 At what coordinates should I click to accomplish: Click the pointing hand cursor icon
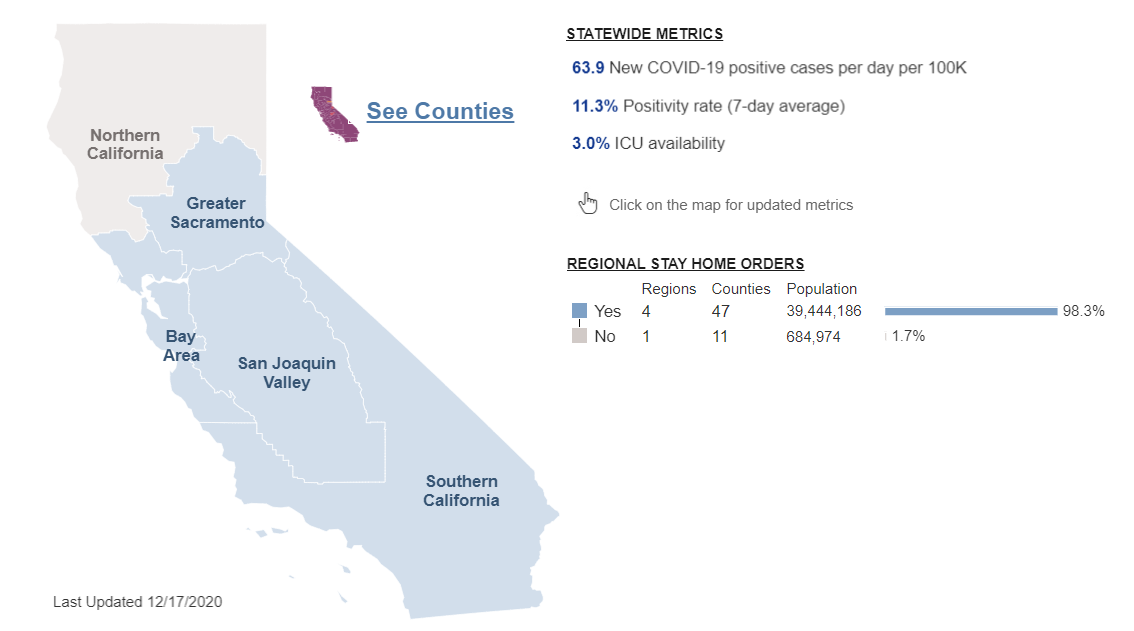click(587, 204)
